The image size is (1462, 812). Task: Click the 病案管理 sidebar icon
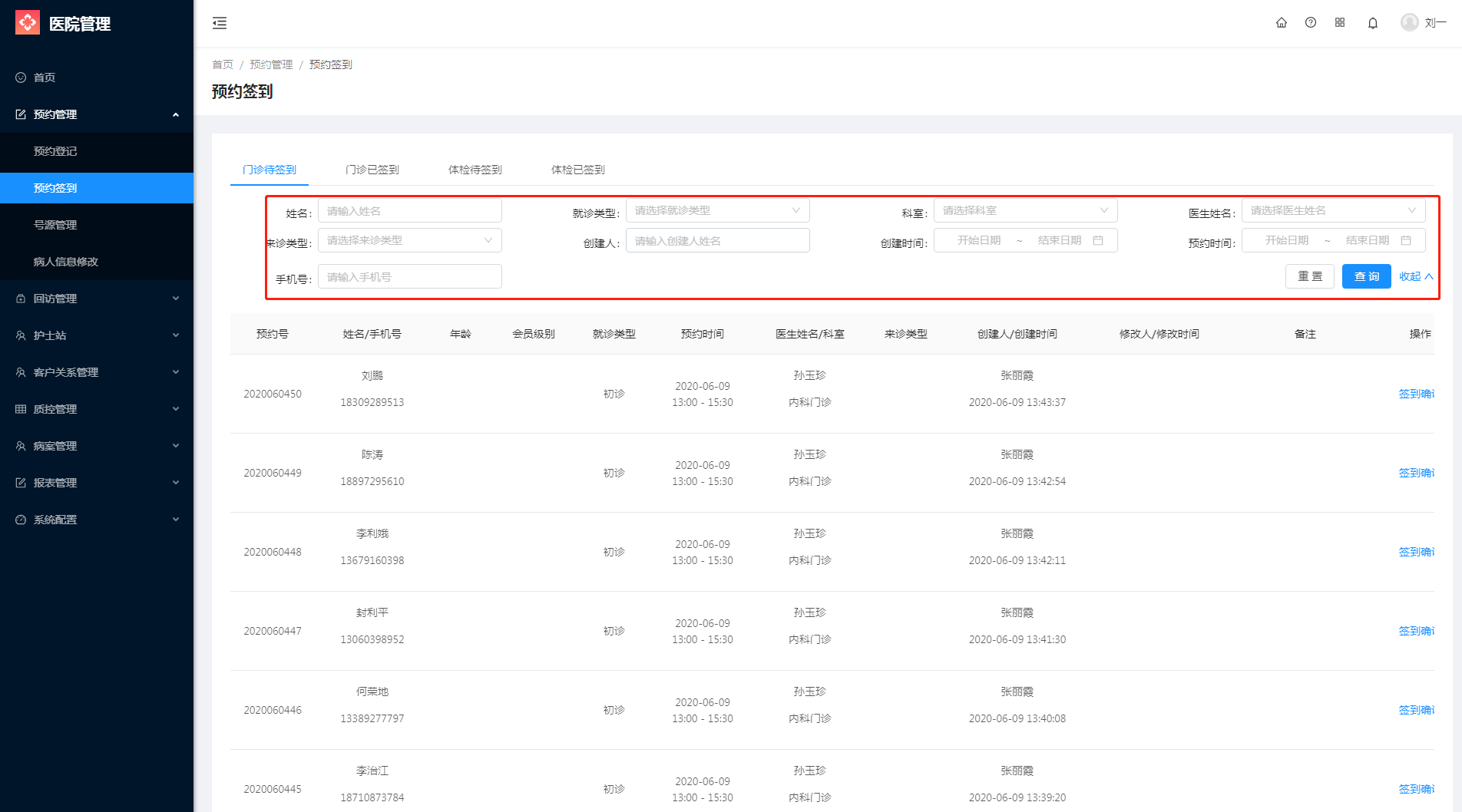(x=21, y=446)
